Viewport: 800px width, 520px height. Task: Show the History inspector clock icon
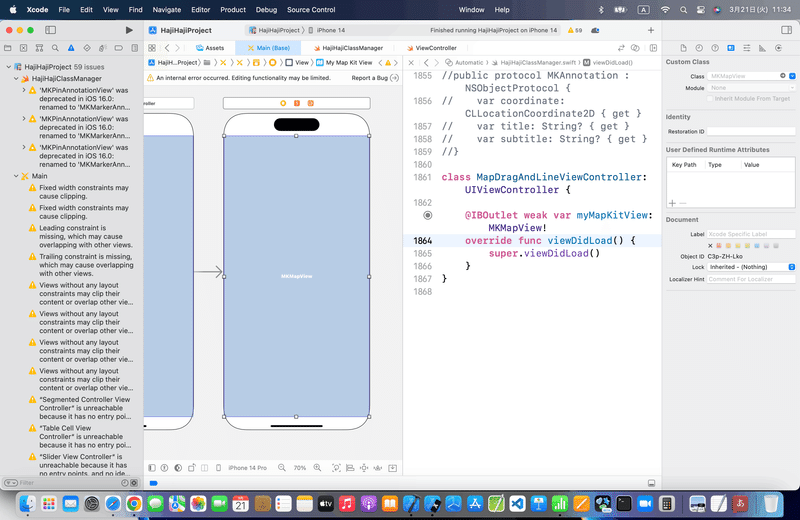[x=699, y=48]
